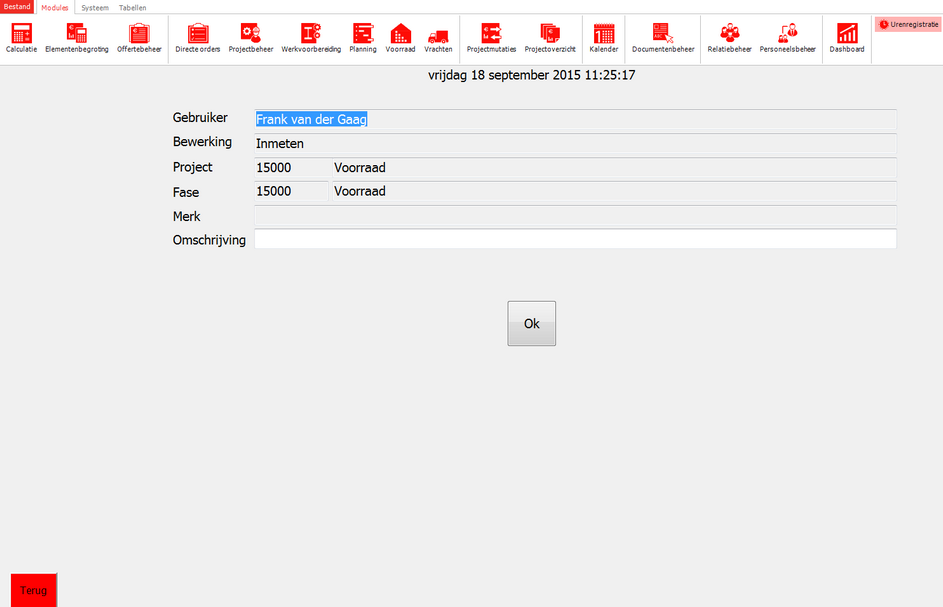Open the Projectbeheer module

[251, 39]
